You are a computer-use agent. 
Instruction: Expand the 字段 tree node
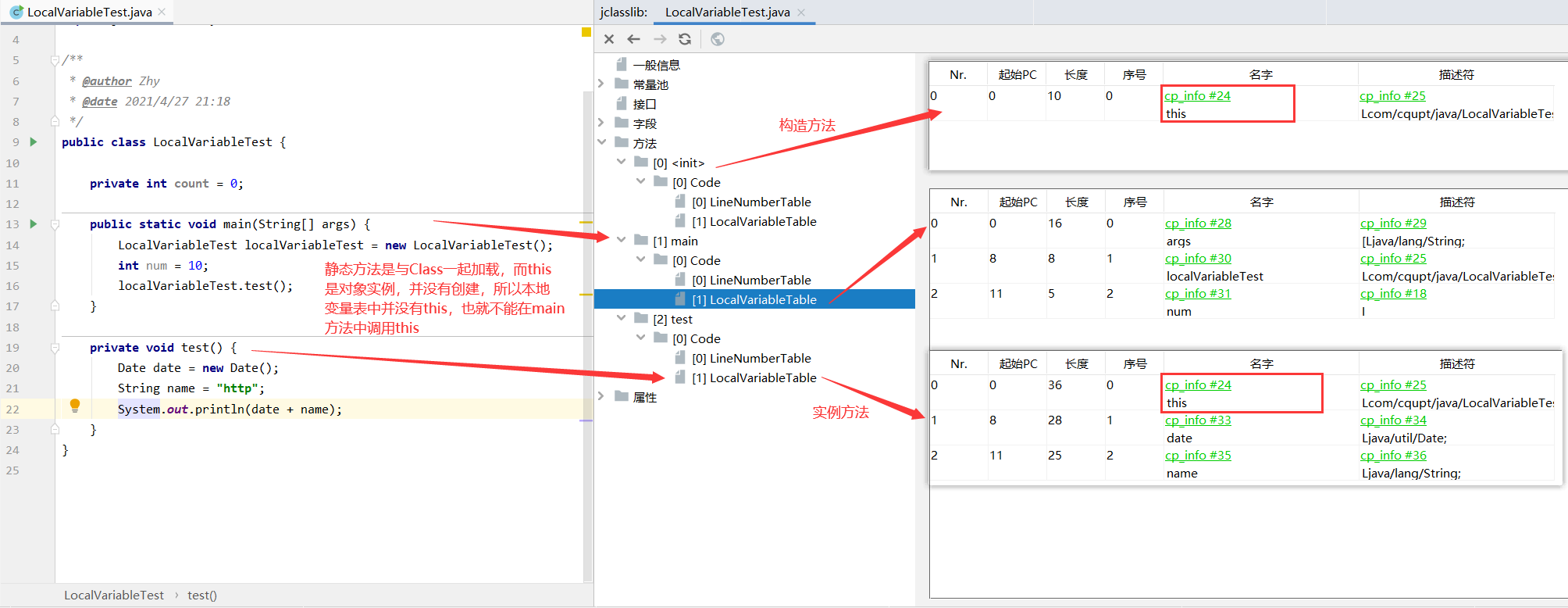(x=600, y=123)
